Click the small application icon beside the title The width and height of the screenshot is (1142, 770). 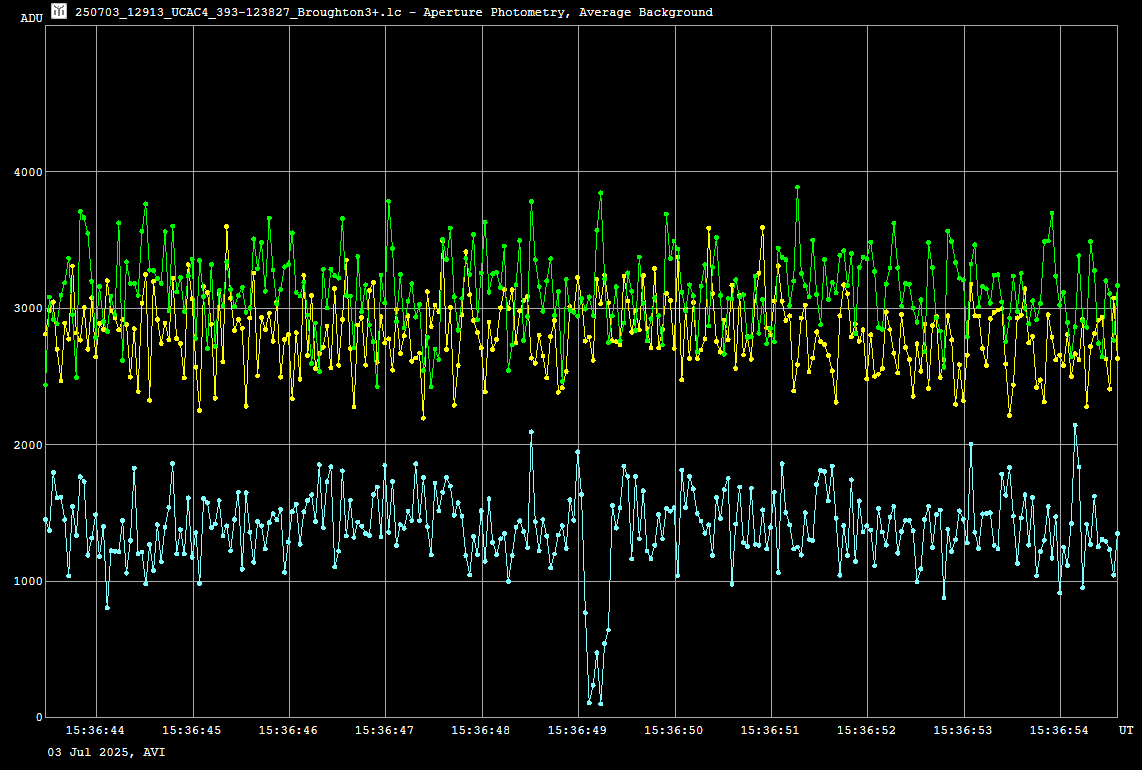(x=59, y=11)
